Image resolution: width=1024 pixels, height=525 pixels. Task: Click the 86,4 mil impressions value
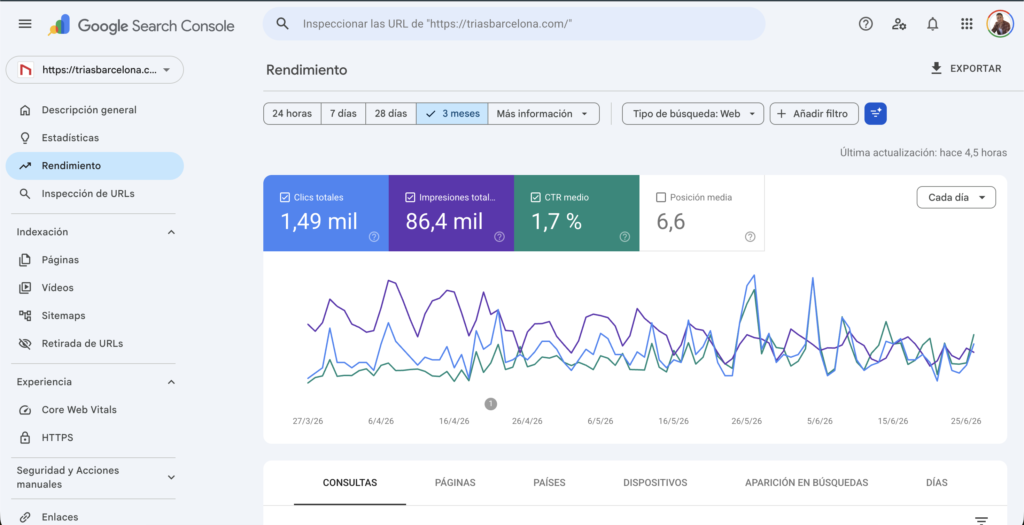[x=444, y=222]
